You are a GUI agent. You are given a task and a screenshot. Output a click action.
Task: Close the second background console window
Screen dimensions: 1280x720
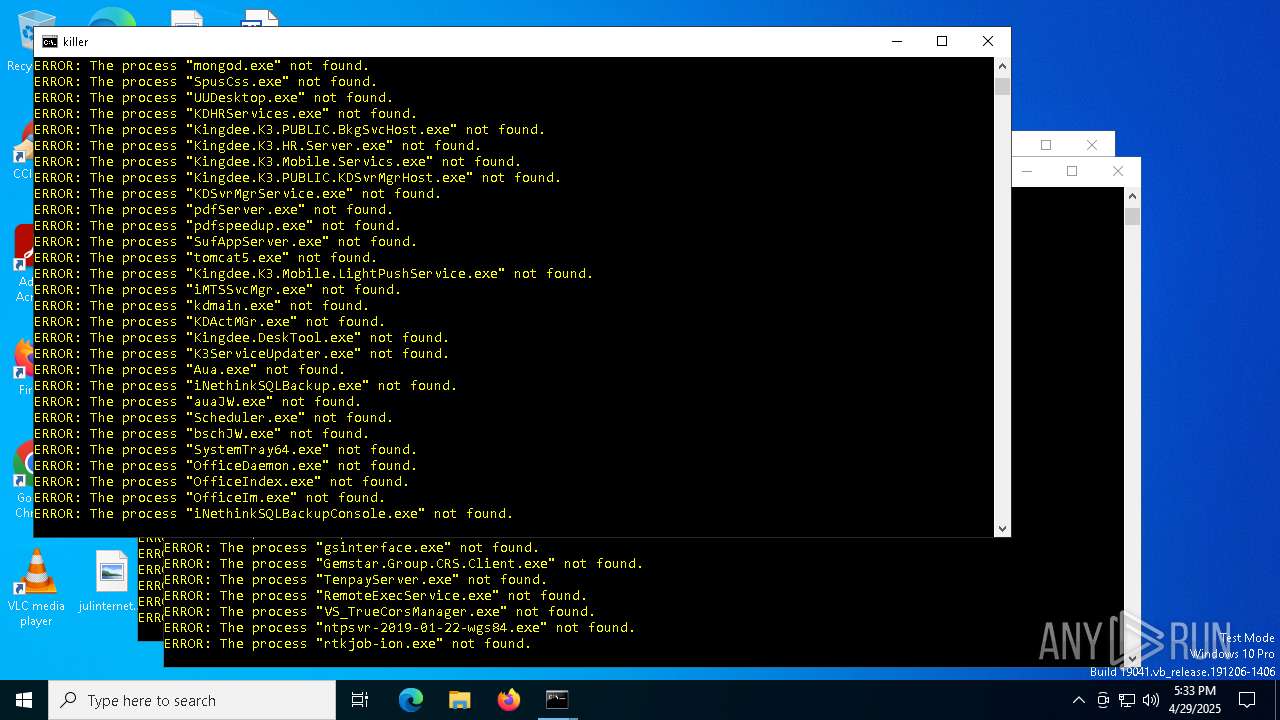1092,145
